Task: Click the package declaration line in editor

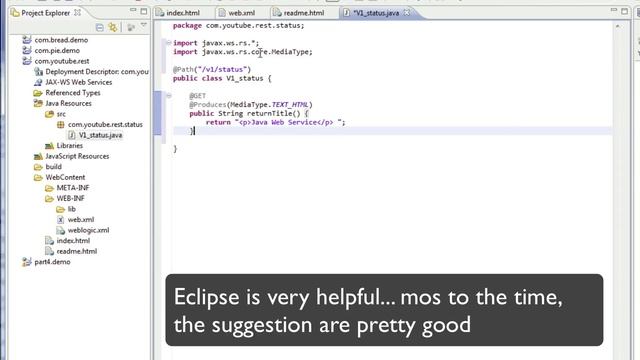Action: [x=238, y=26]
